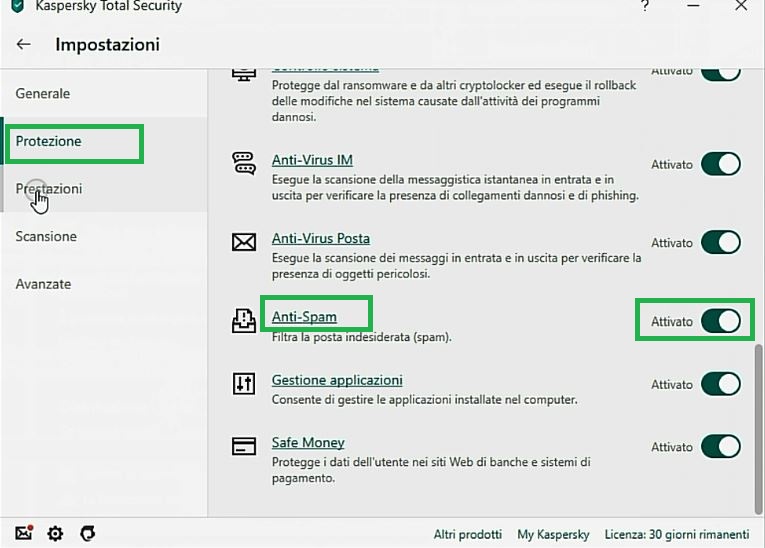Click the Anti-Virus IM description 'messaggistica istantanea'

455,187
